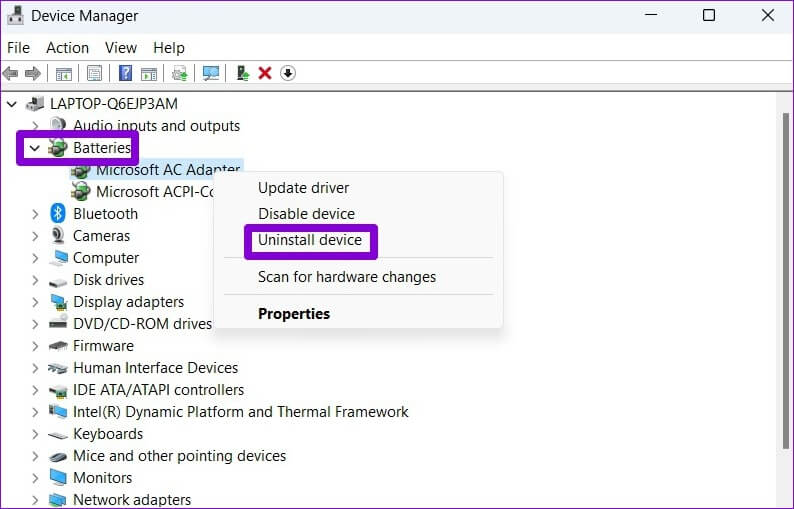This screenshot has height=509, width=794.
Task: Click the DVD/CD-ROM drives icon
Action: [x=58, y=323]
